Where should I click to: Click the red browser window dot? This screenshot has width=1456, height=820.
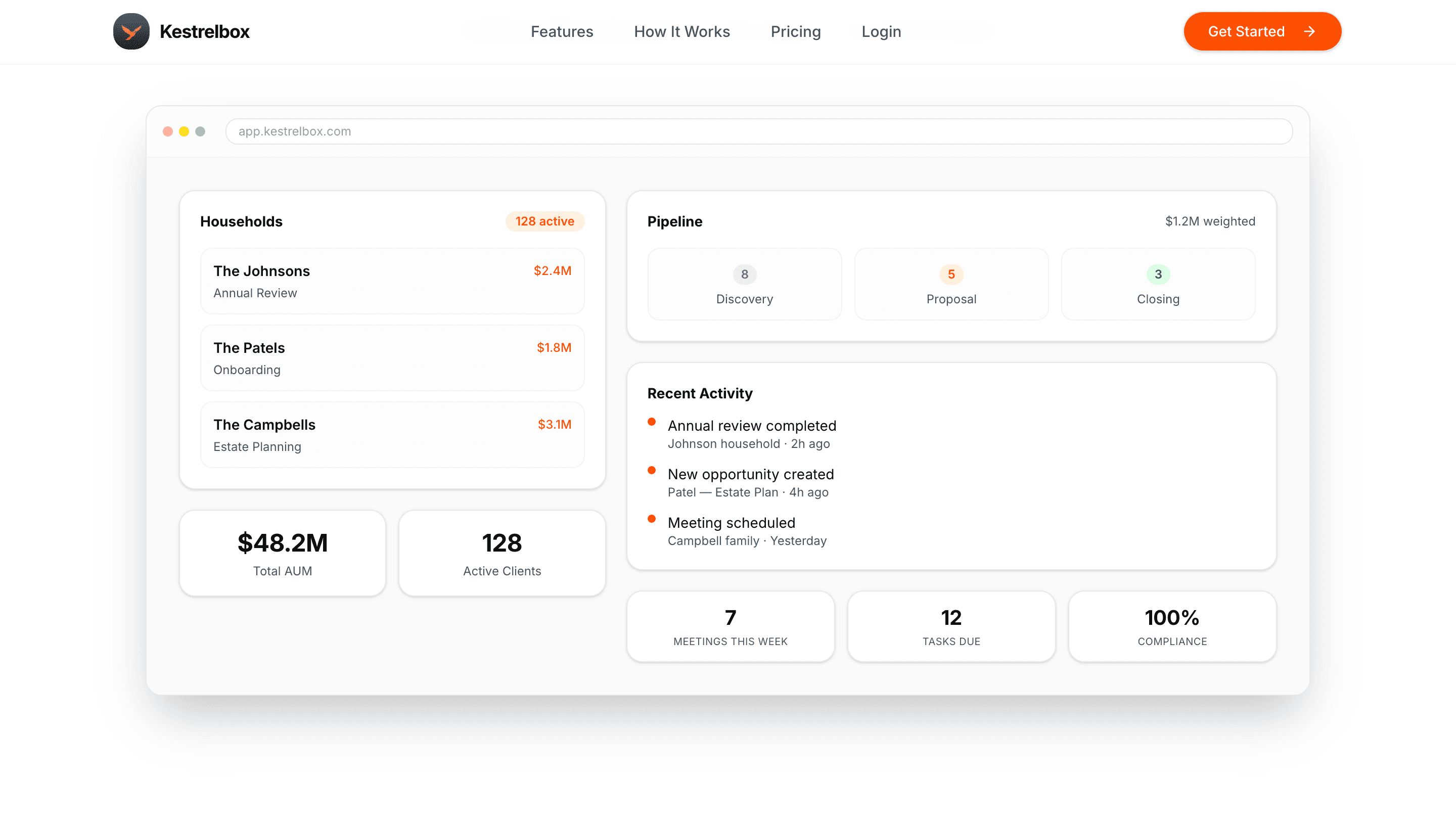pyautogui.click(x=167, y=130)
